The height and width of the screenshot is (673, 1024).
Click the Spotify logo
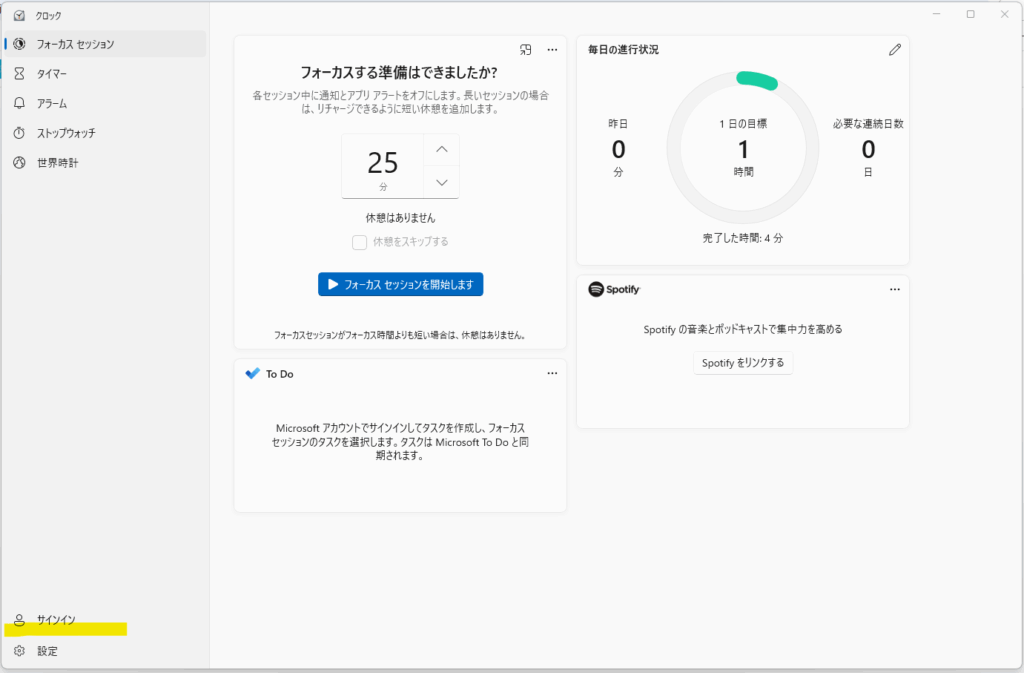tap(615, 289)
